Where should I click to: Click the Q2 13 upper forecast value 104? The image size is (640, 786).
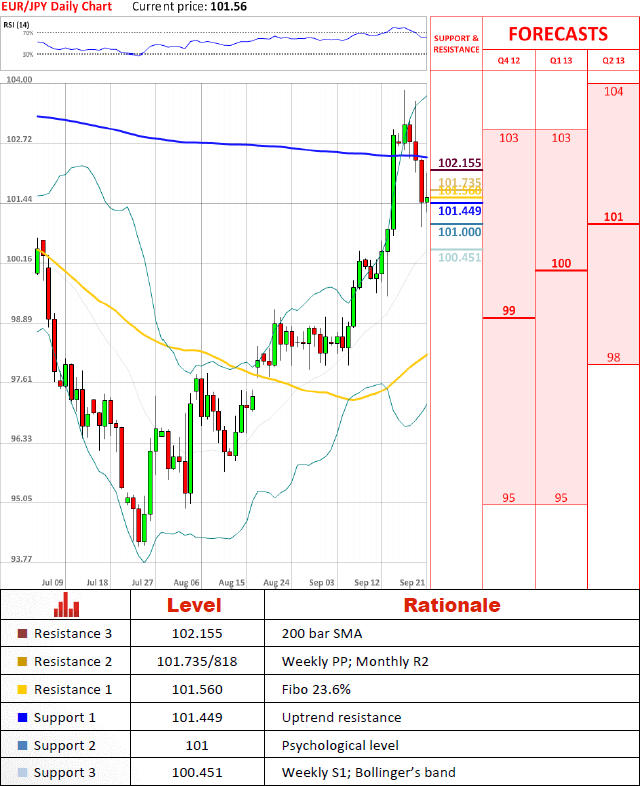(613, 91)
